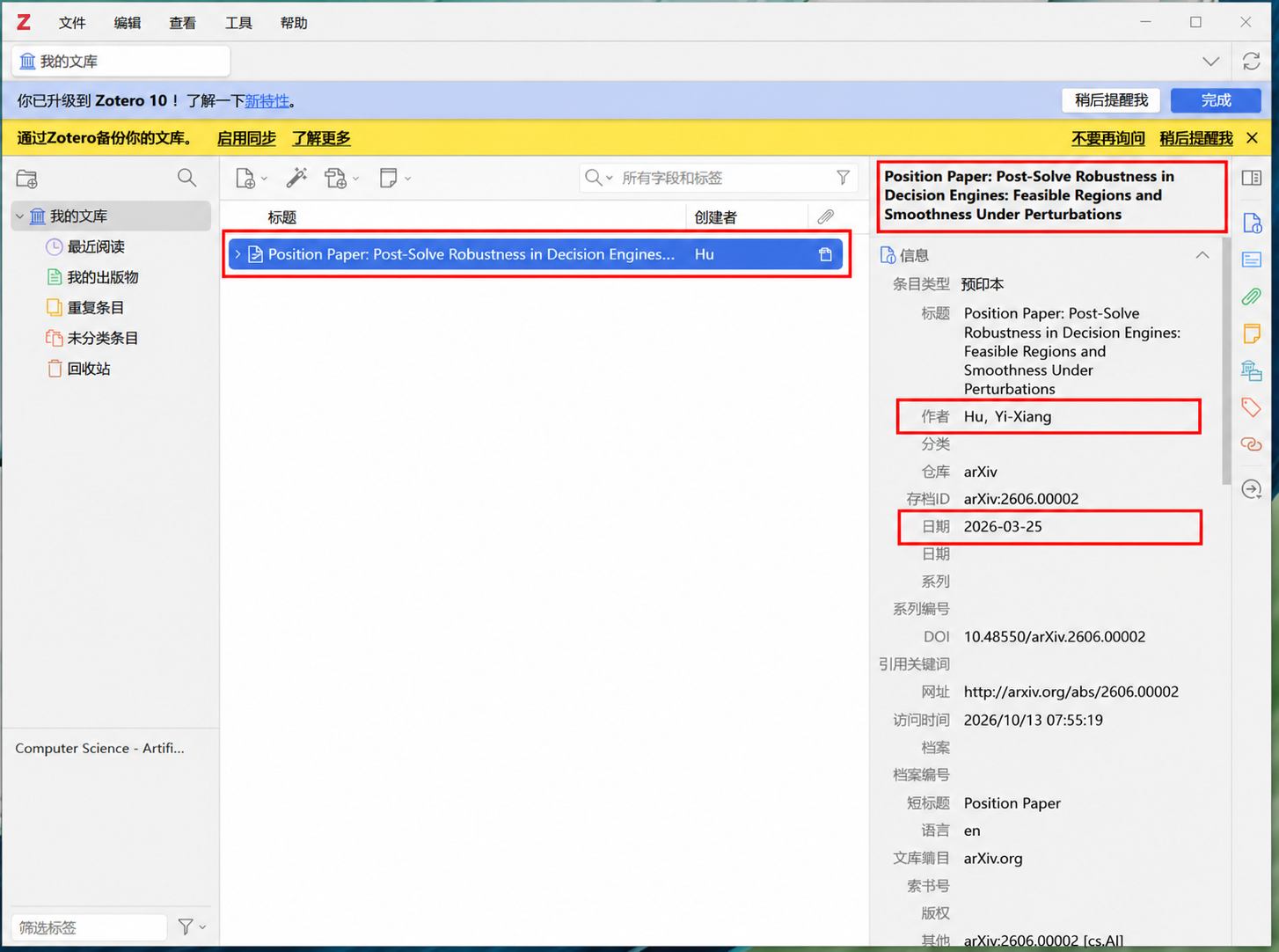The height and width of the screenshot is (952, 1279).
Task: Open the 新特性 link
Action: (267, 101)
